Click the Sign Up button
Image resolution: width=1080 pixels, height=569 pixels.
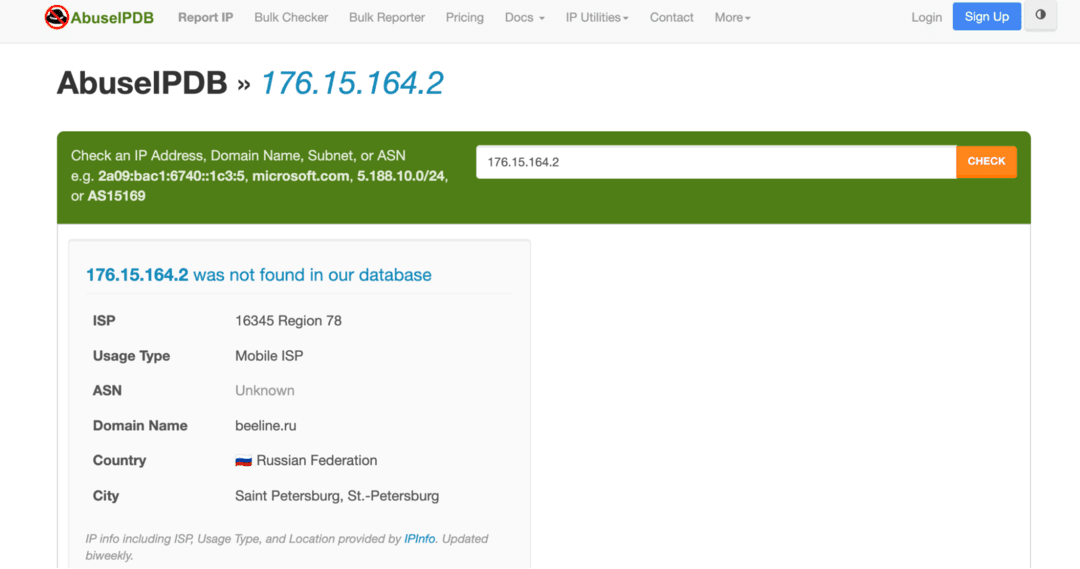click(x=986, y=17)
